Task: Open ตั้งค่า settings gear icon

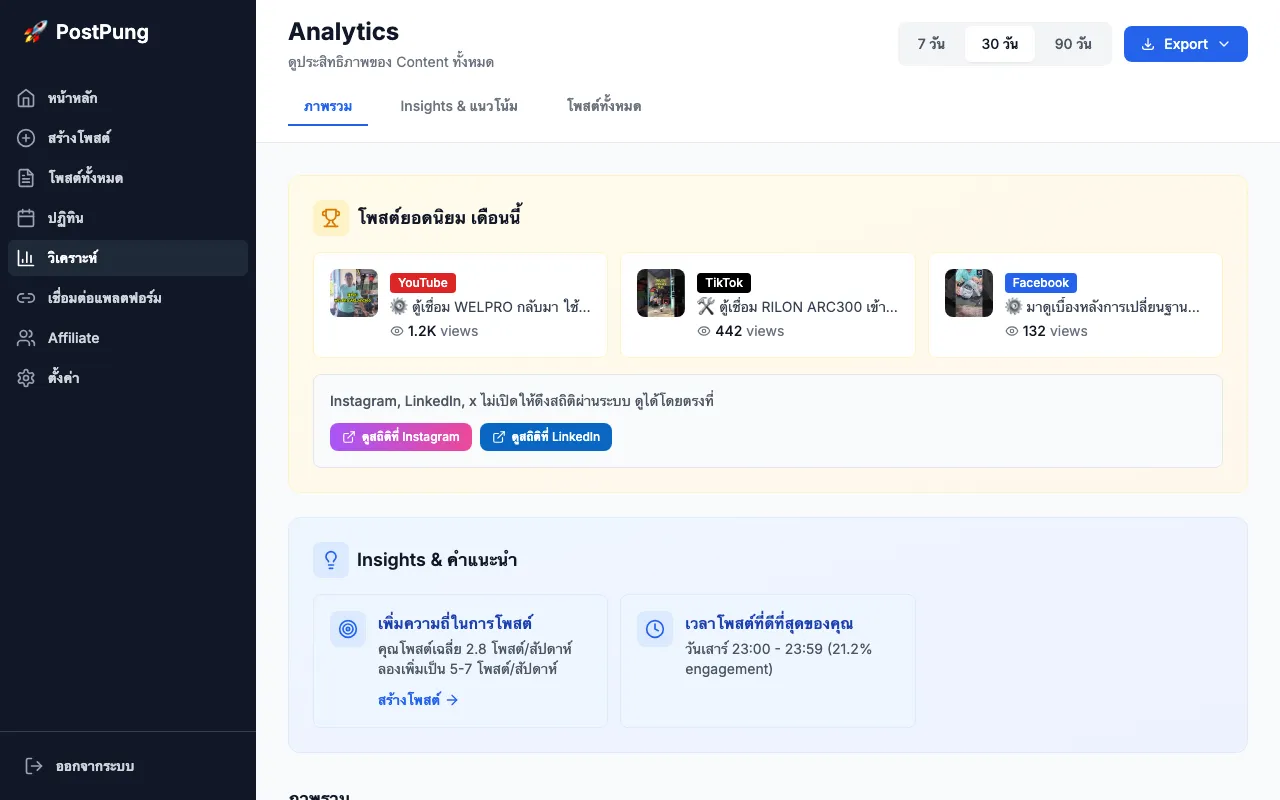Action: coord(26,377)
